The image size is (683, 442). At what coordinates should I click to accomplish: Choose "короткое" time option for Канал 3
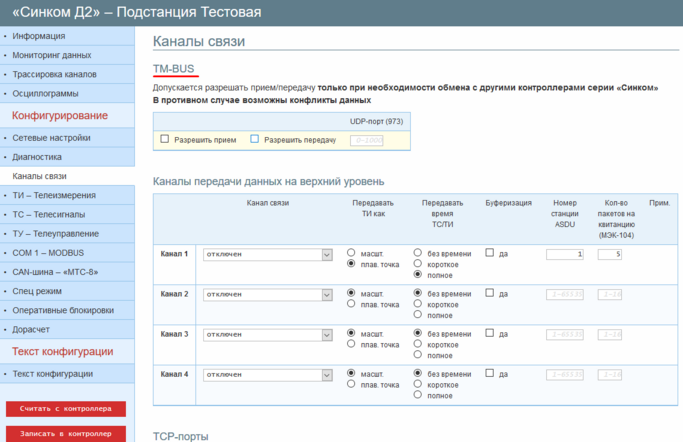click(x=418, y=344)
